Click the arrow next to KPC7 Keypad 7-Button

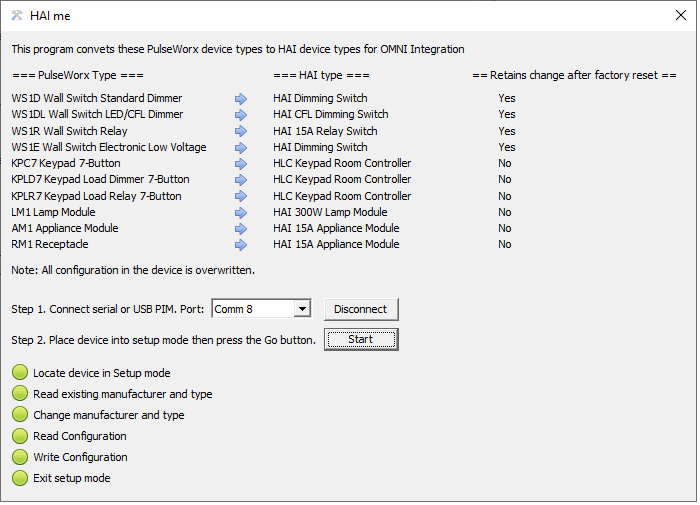click(x=241, y=164)
